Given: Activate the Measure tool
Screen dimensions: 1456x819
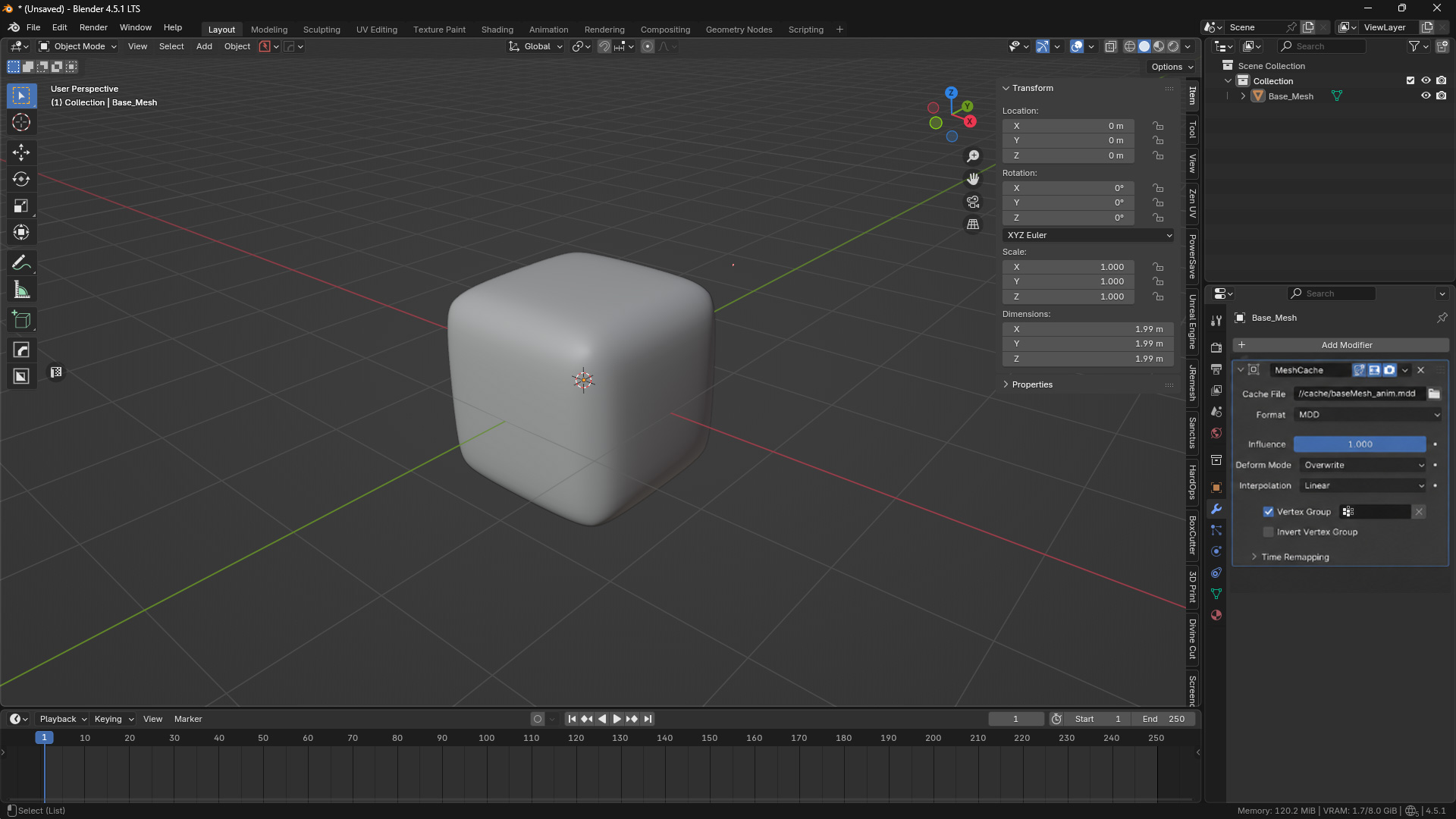Looking at the screenshot, I should pos(21,290).
